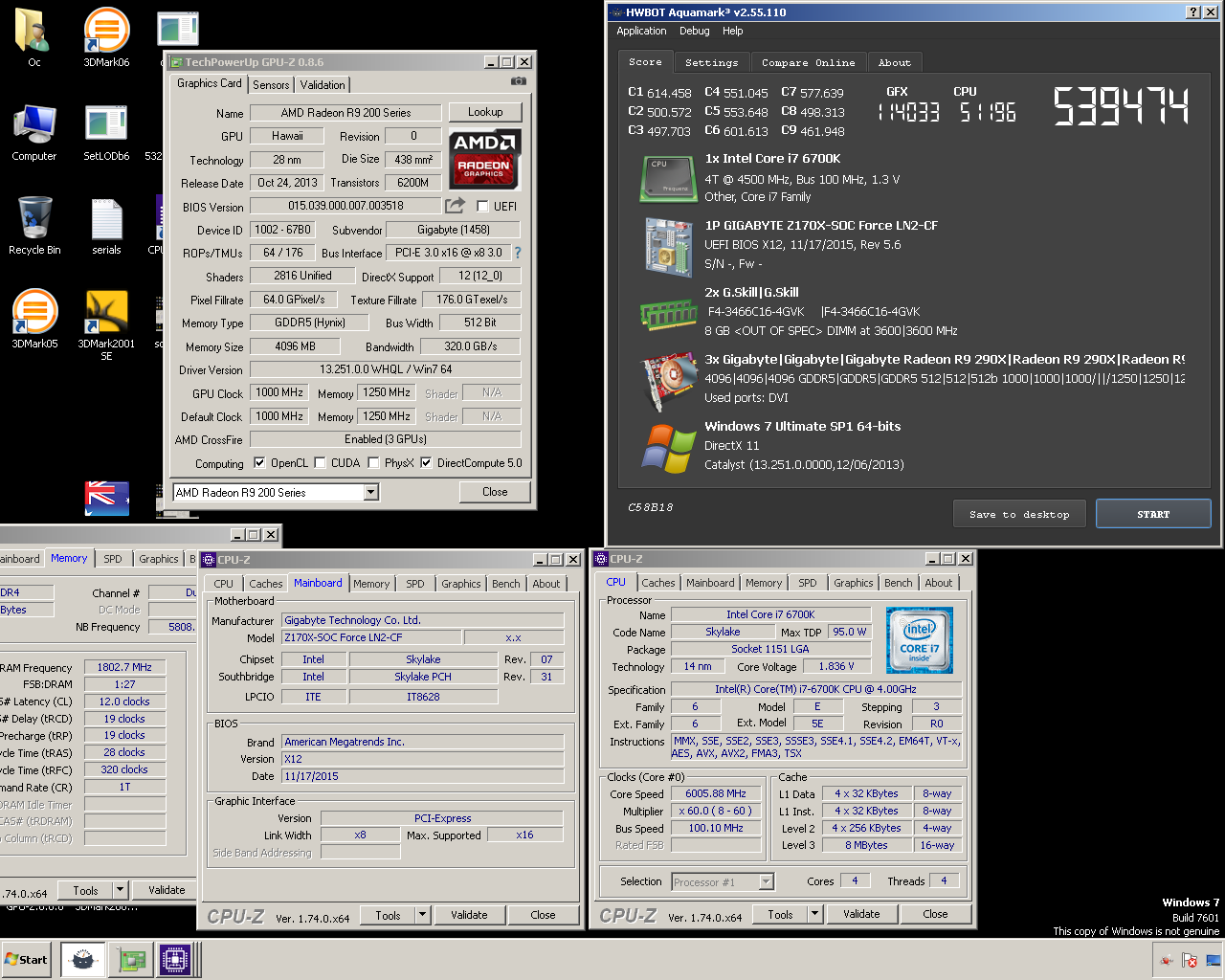Switch to GPU-Z Validation tab
This screenshot has height=980, width=1225.
(323, 85)
